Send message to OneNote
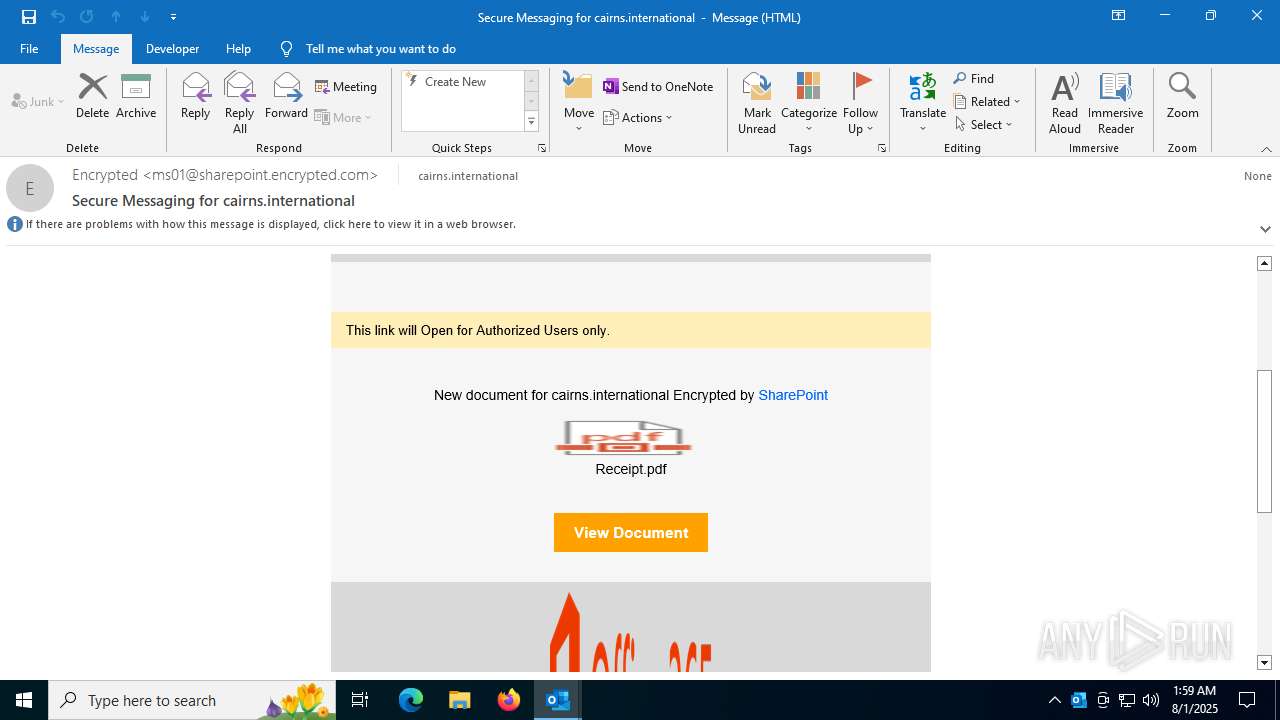This screenshot has width=1280, height=720. [x=658, y=87]
